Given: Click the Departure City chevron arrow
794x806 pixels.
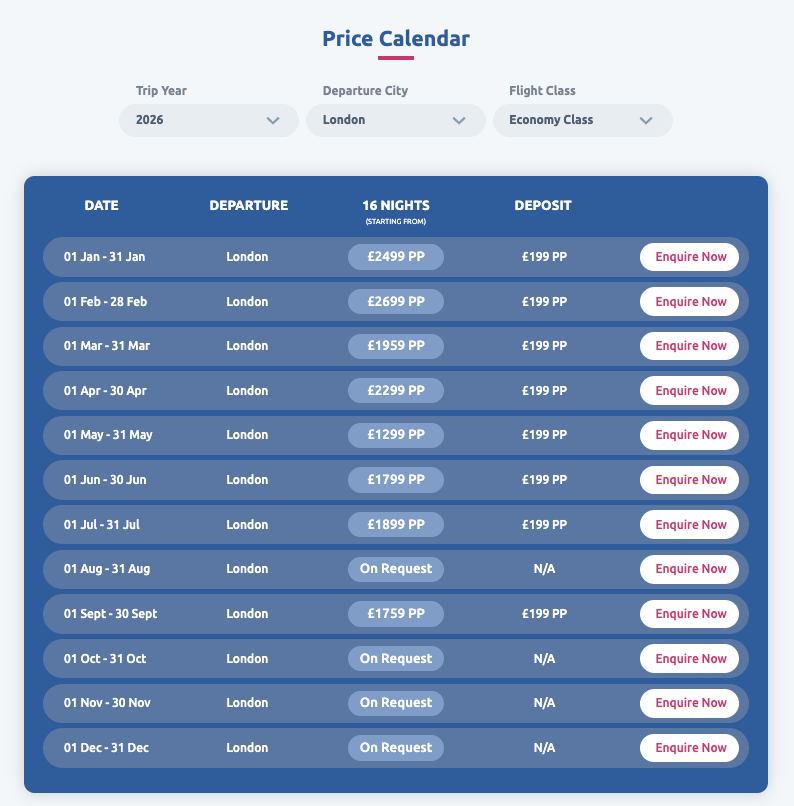Looking at the screenshot, I should click(459, 121).
